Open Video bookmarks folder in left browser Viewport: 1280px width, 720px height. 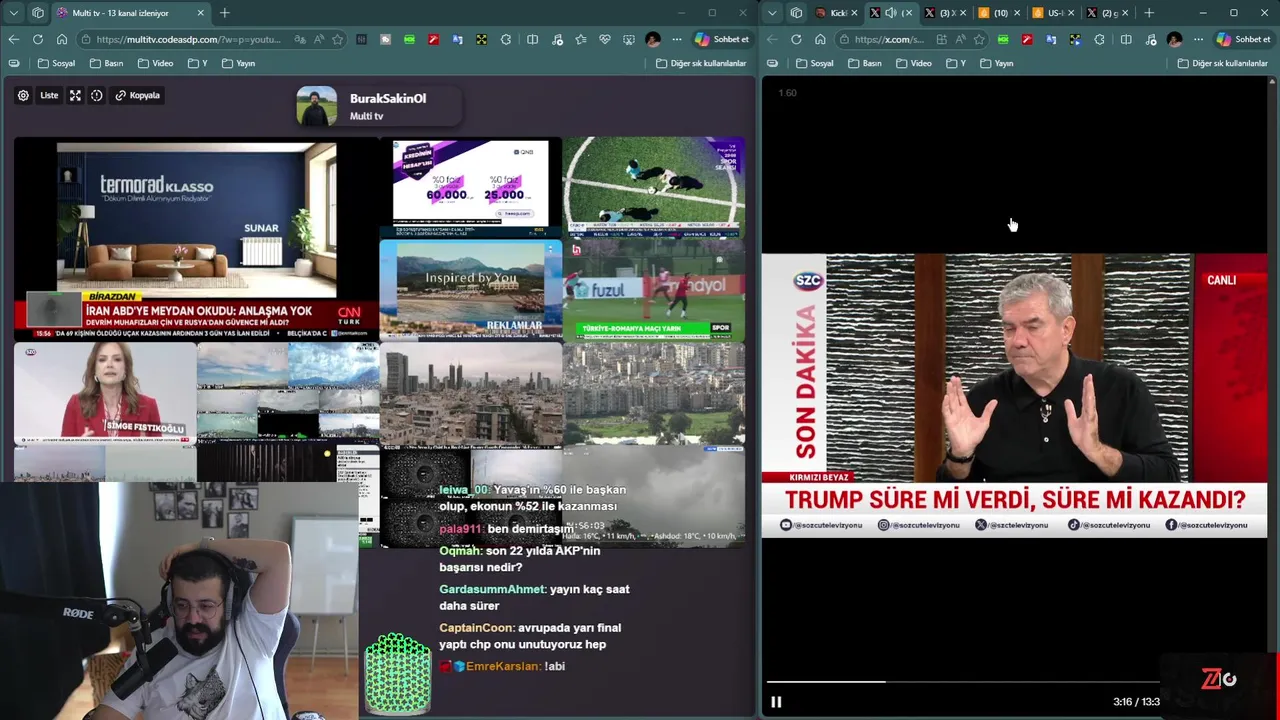155,63
